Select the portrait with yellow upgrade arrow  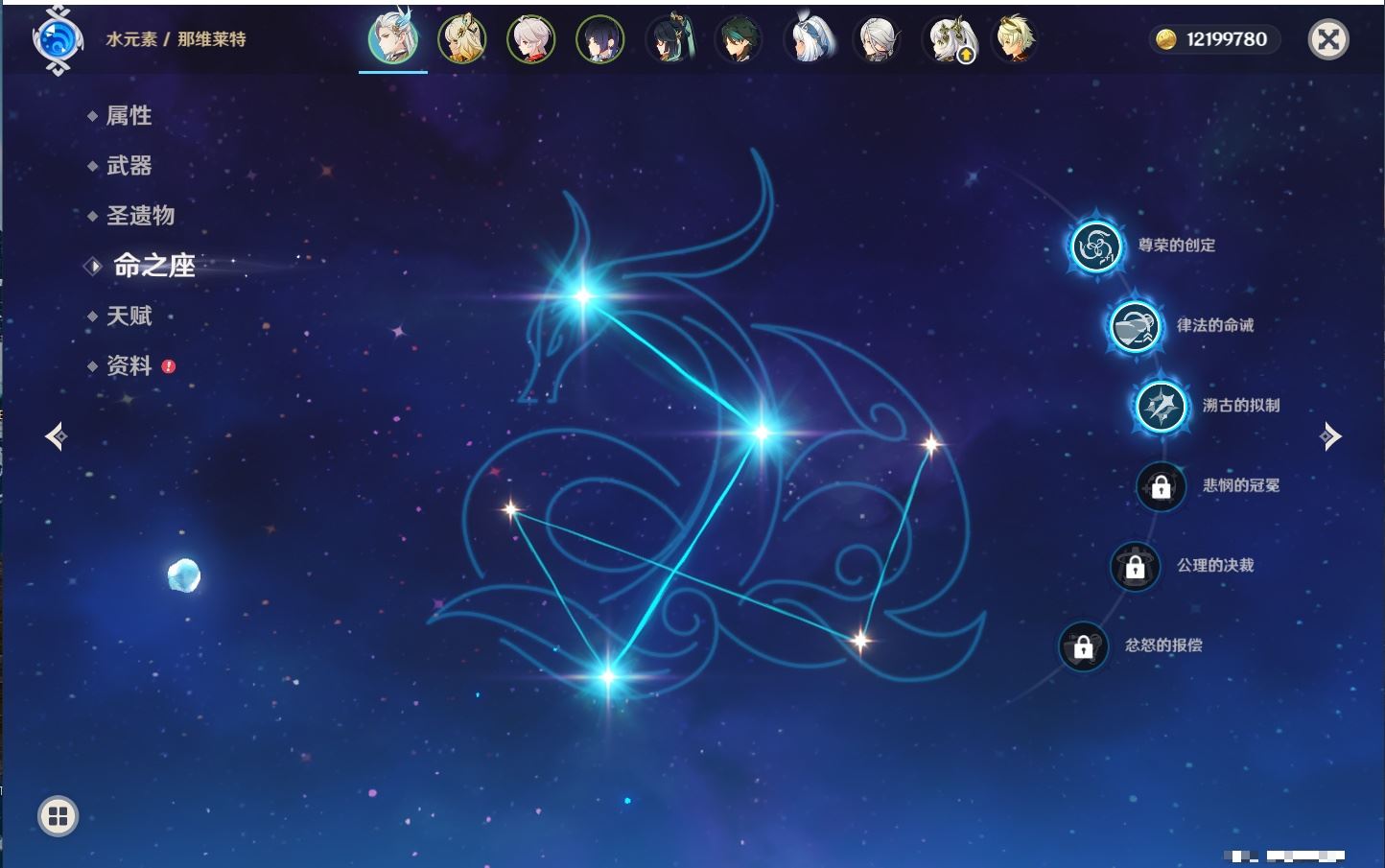pos(950,40)
